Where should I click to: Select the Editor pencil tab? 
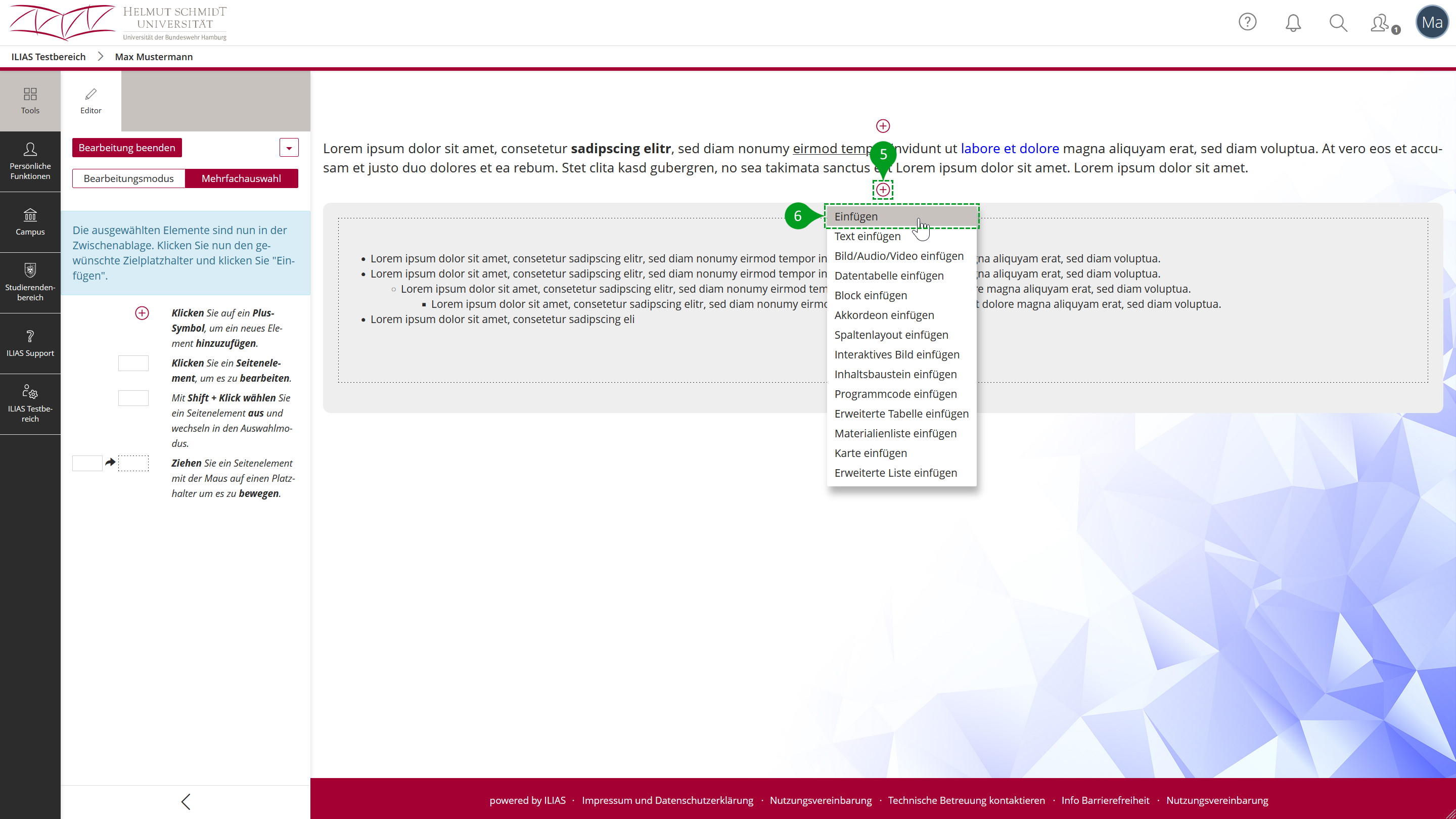pyautogui.click(x=90, y=101)
